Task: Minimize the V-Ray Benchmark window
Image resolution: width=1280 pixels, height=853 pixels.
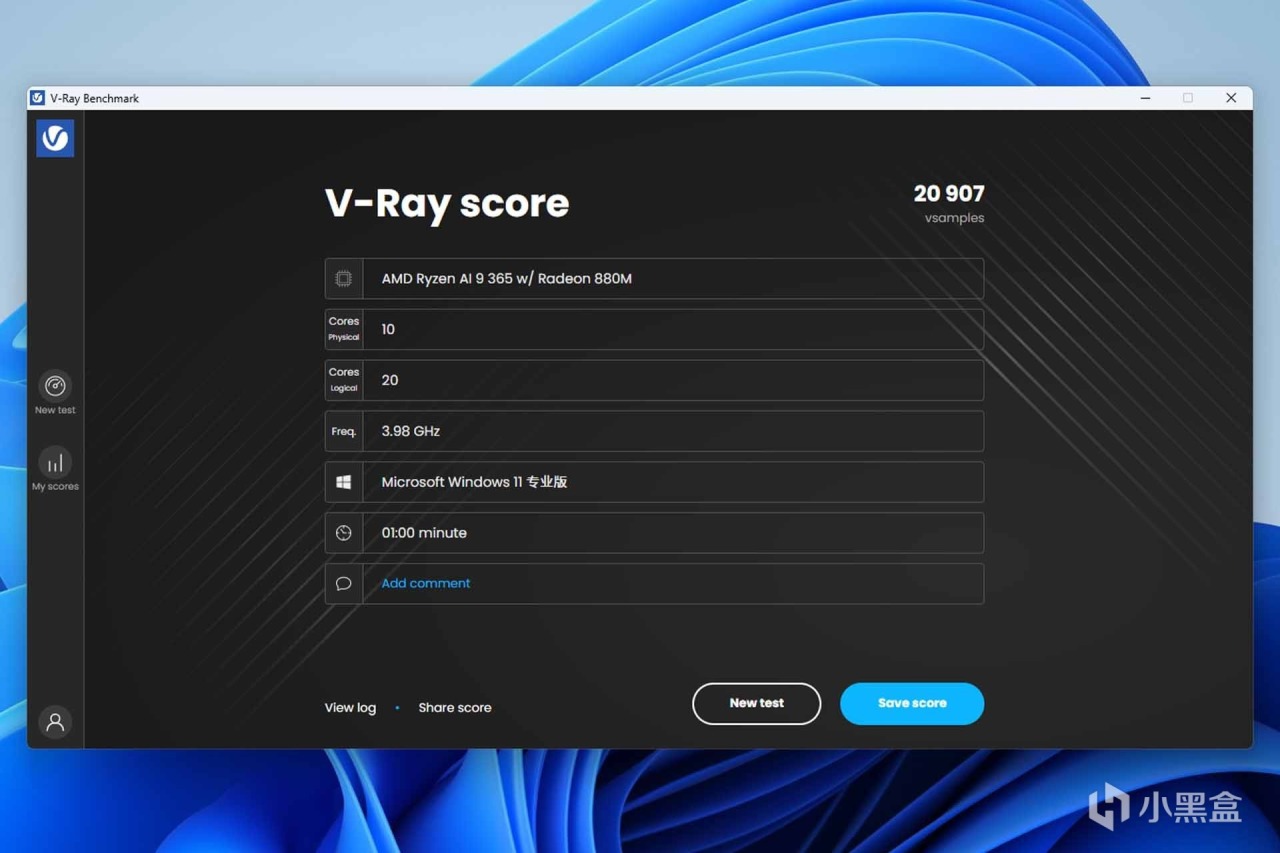Action: click(1145, 98)
